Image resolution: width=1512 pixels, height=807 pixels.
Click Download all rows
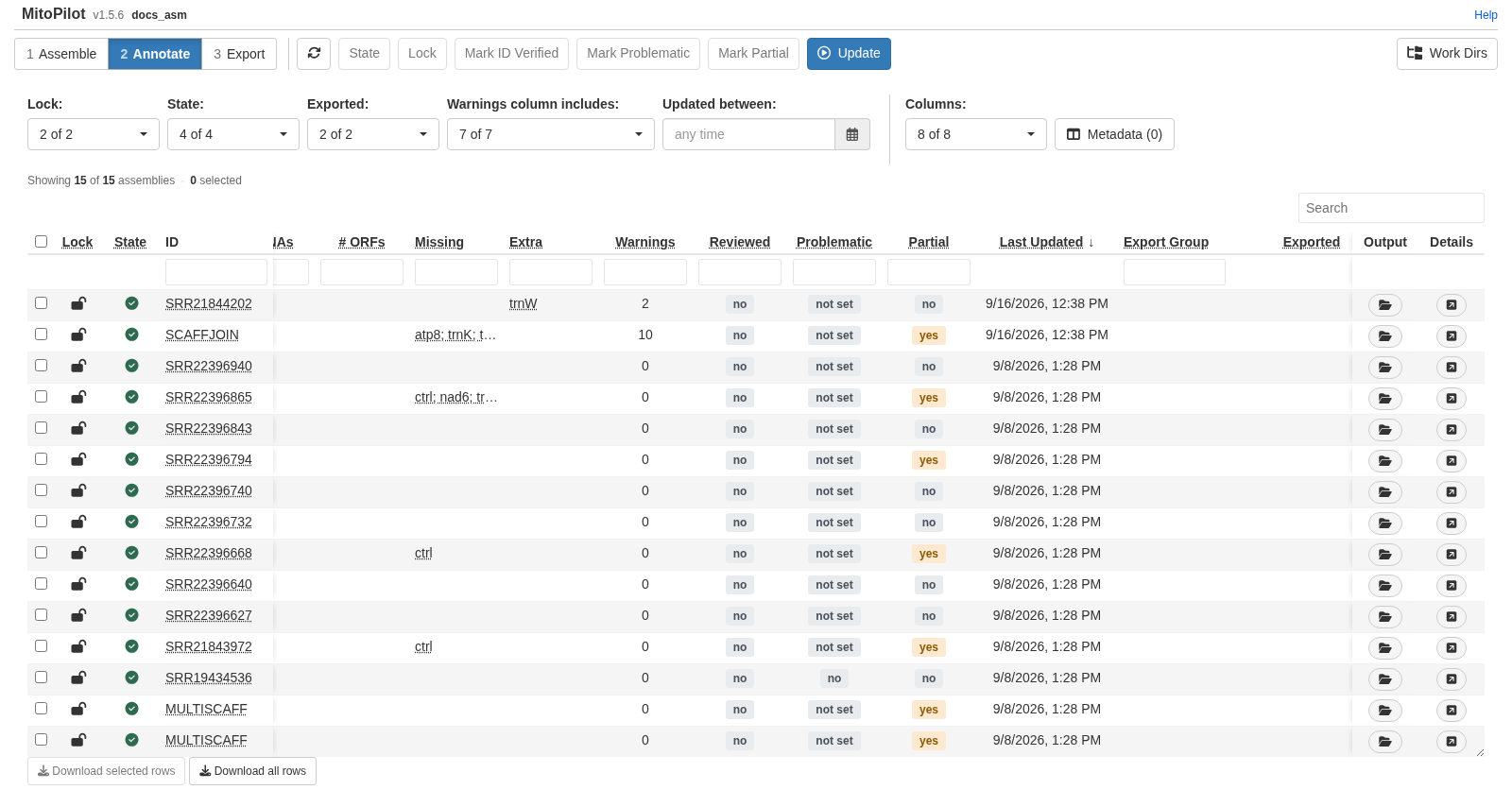point(252,771)
